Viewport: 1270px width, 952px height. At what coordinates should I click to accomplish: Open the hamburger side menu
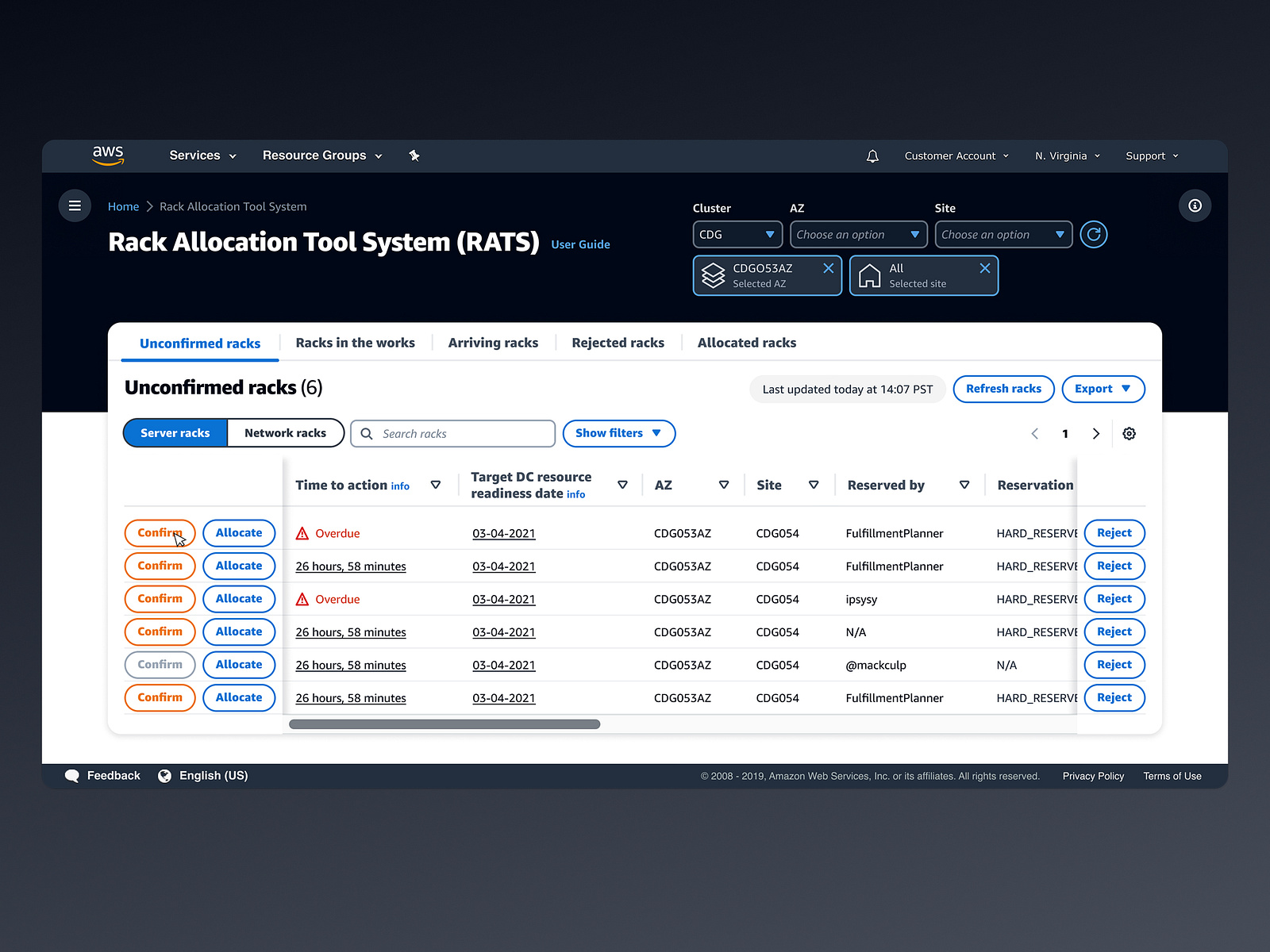click(x=75, y=205)
